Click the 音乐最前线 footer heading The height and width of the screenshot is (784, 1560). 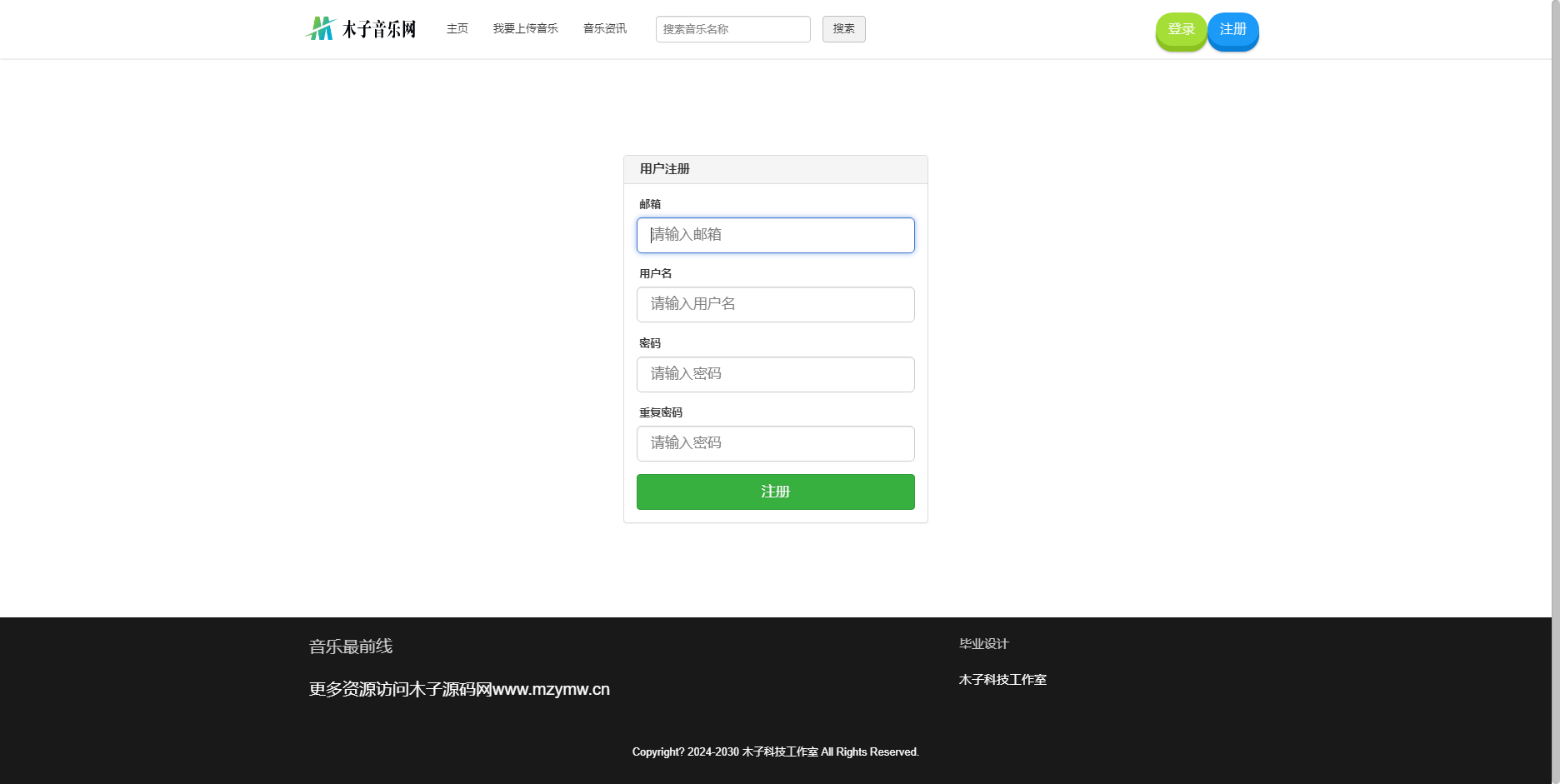(351, 647)
